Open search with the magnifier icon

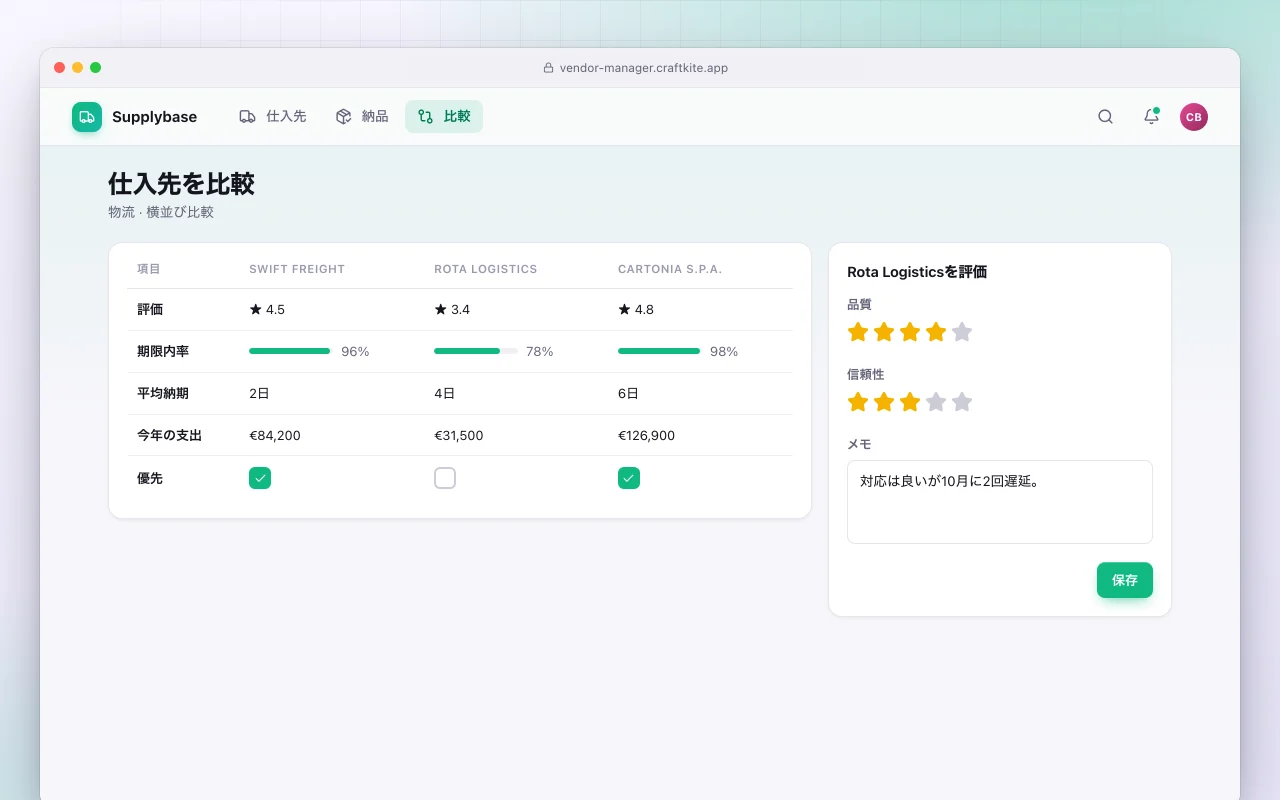pos(1105,117)
